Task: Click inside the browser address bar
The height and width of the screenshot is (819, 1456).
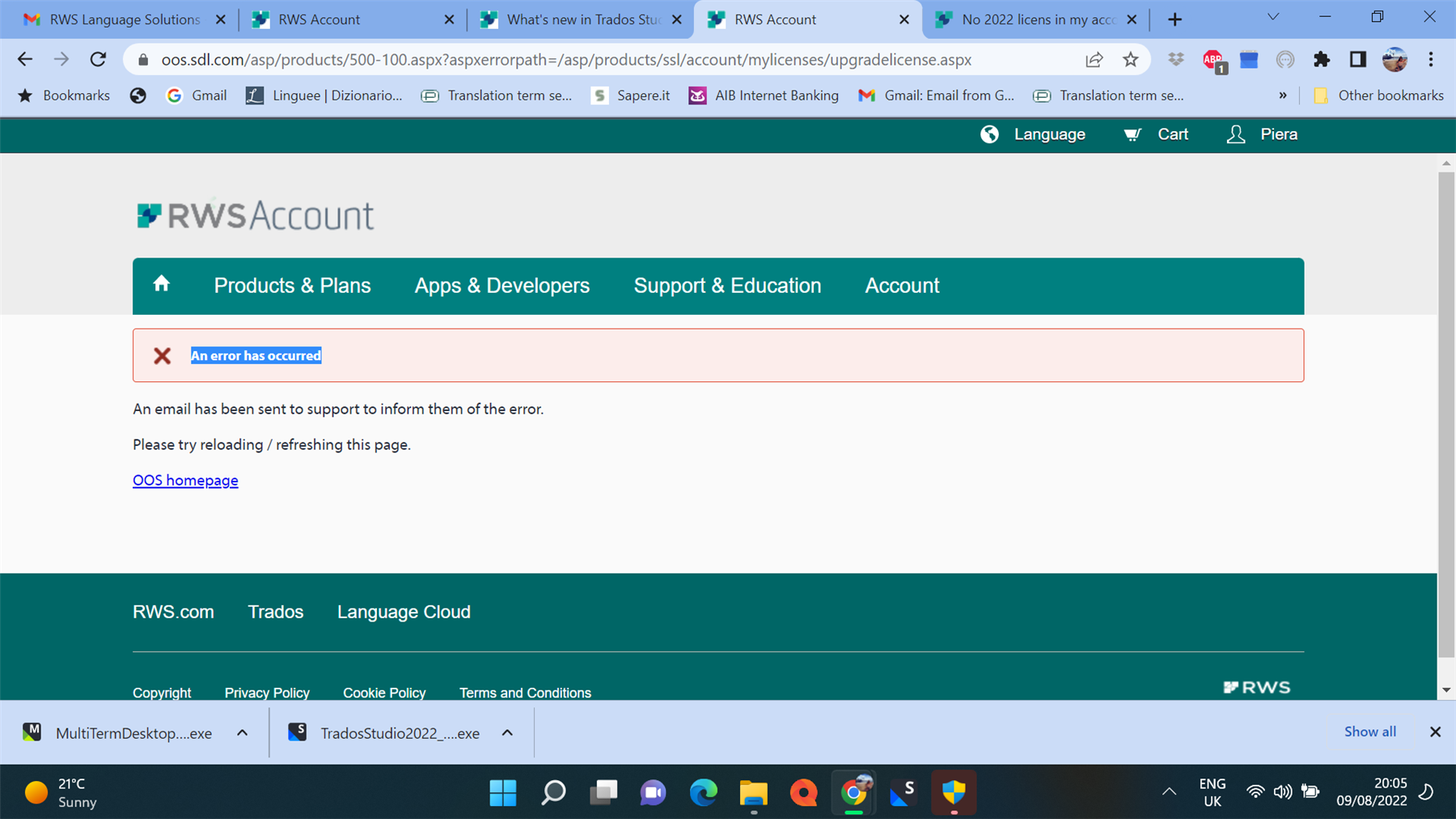Action: click(x=566, y=58)
